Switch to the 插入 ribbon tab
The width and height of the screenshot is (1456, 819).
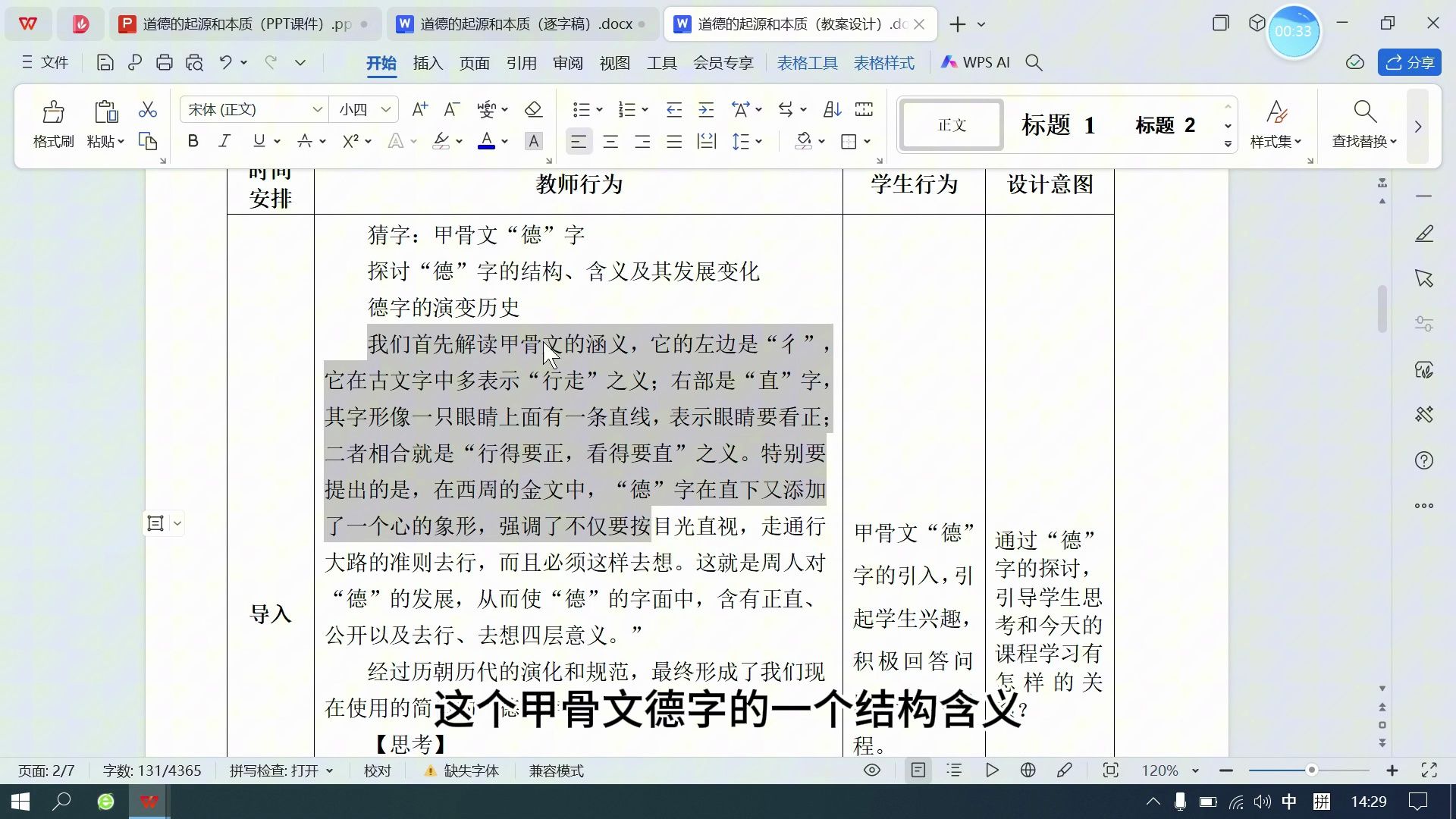tap(428, 63)
